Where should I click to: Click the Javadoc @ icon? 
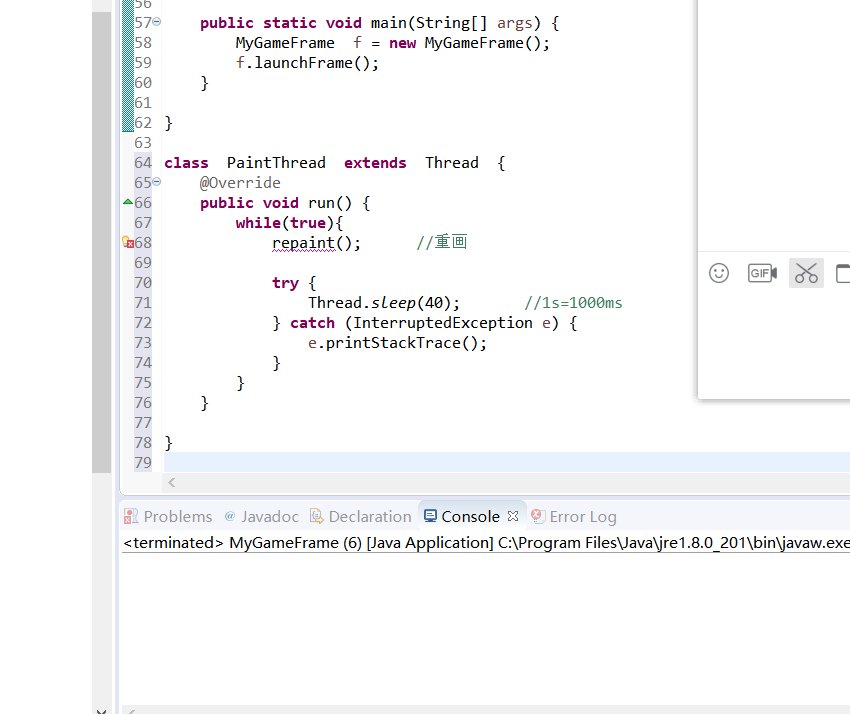click(x=230, y=516)
